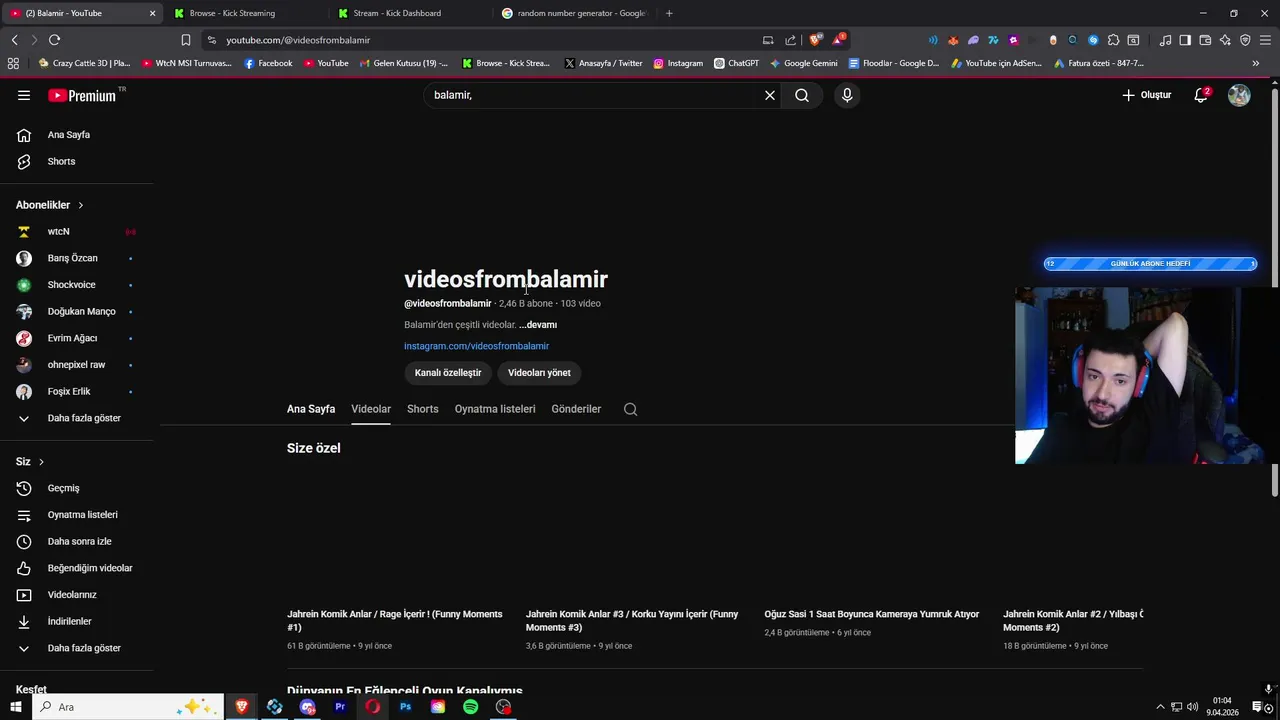Expand channel description with ...devamı
1280x720 pixels.
coord(538,325)
